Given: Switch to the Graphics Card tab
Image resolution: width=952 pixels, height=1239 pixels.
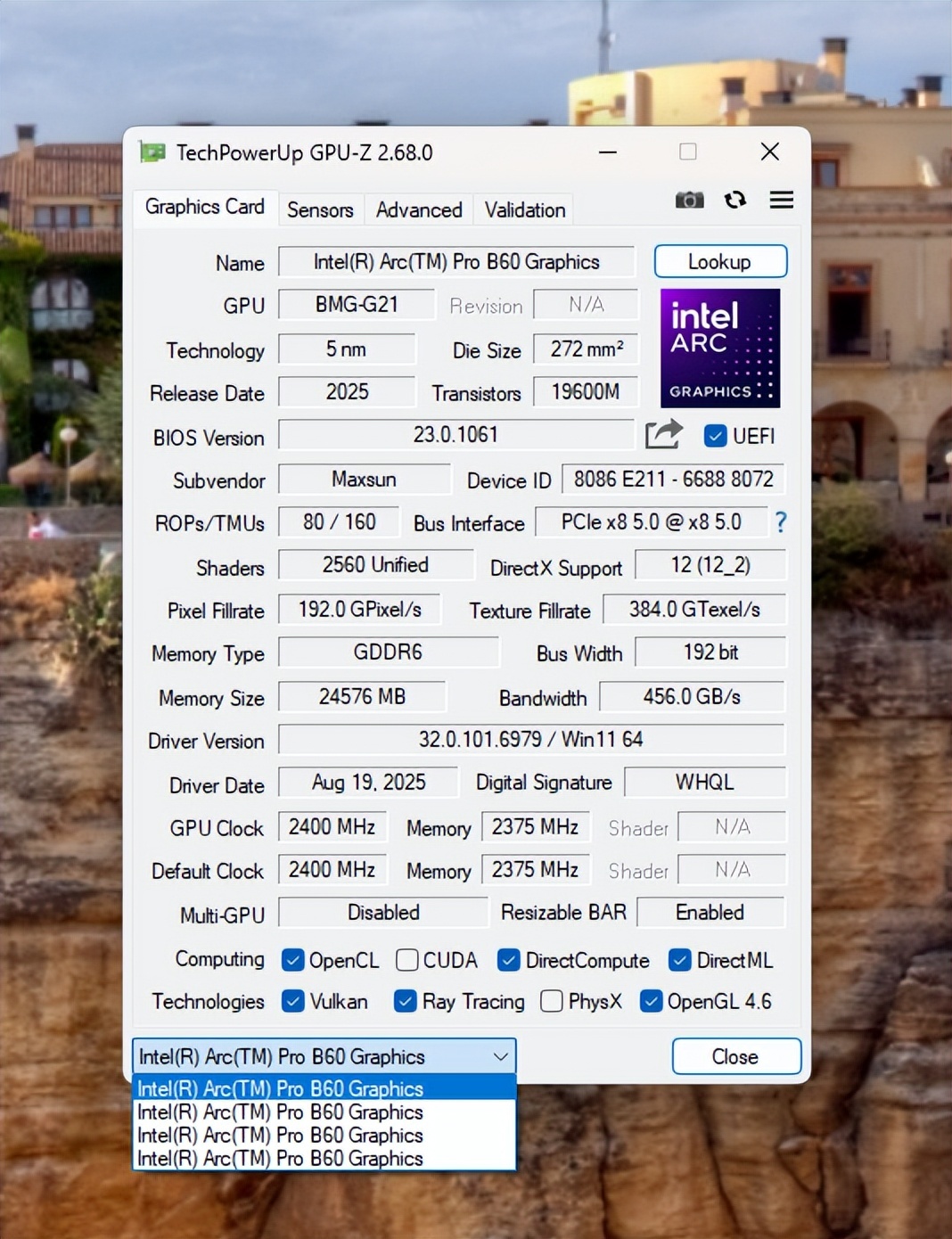Looking at the screenshot, I should (205, 207).
